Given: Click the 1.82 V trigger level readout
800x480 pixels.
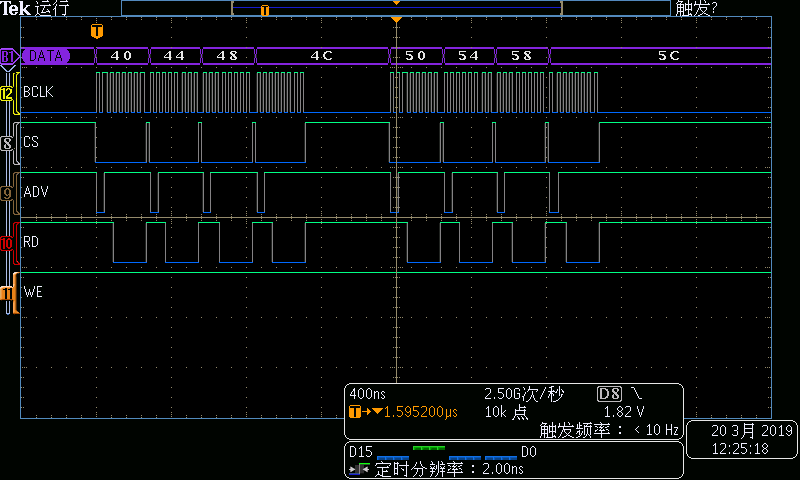Looking at the screenshot, I should pos(624,412).
